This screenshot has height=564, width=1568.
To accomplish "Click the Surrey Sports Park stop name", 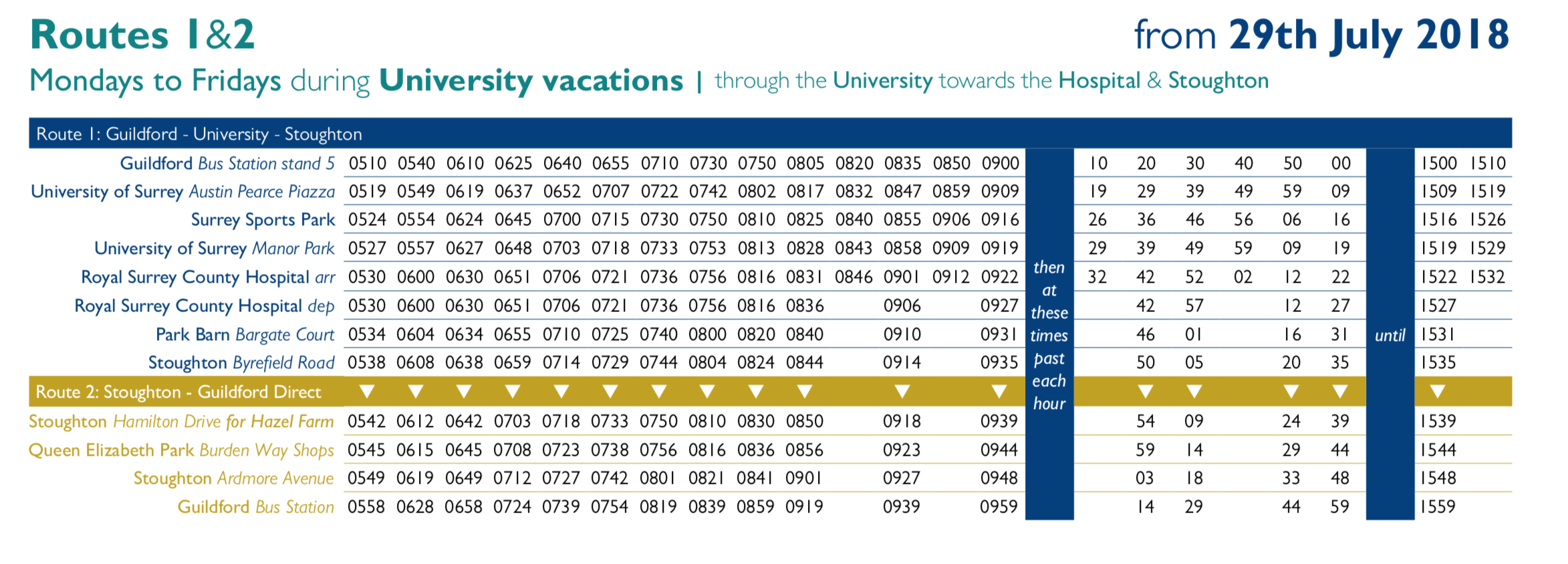I will 263,220.
